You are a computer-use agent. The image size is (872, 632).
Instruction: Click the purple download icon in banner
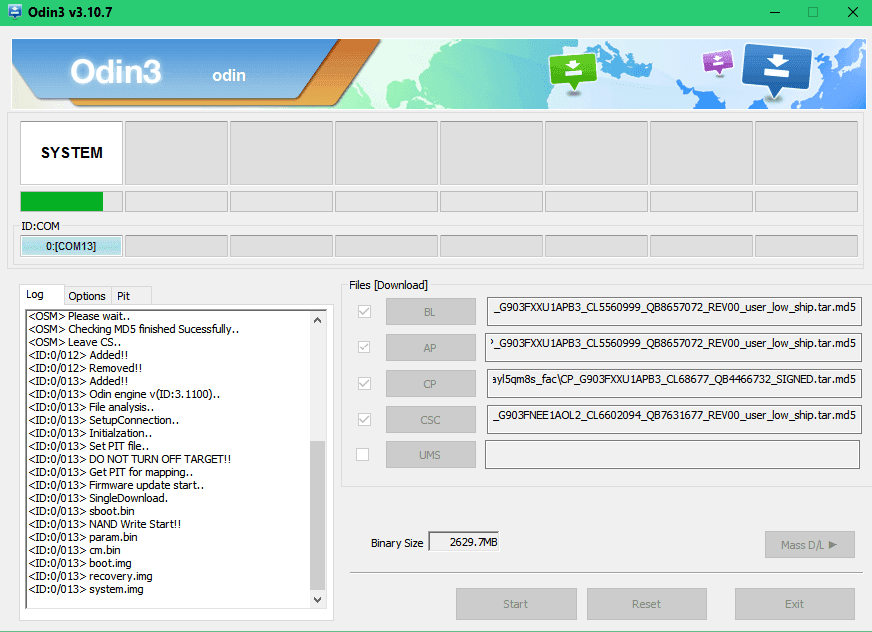[718, 62]
